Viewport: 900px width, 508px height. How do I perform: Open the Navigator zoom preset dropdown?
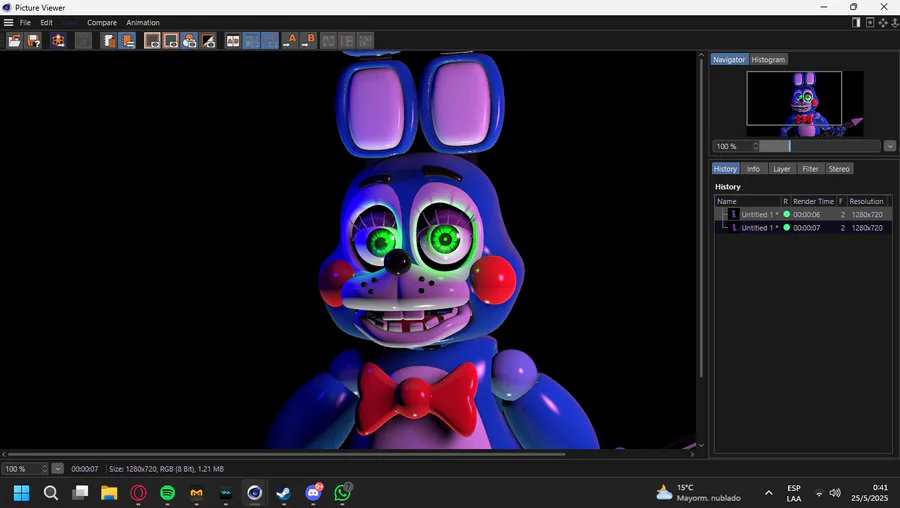click(890, 146)
